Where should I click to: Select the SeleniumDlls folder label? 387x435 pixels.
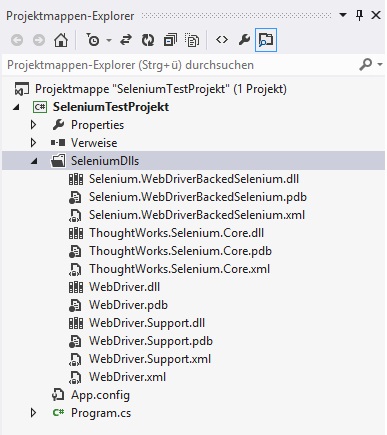105,161
